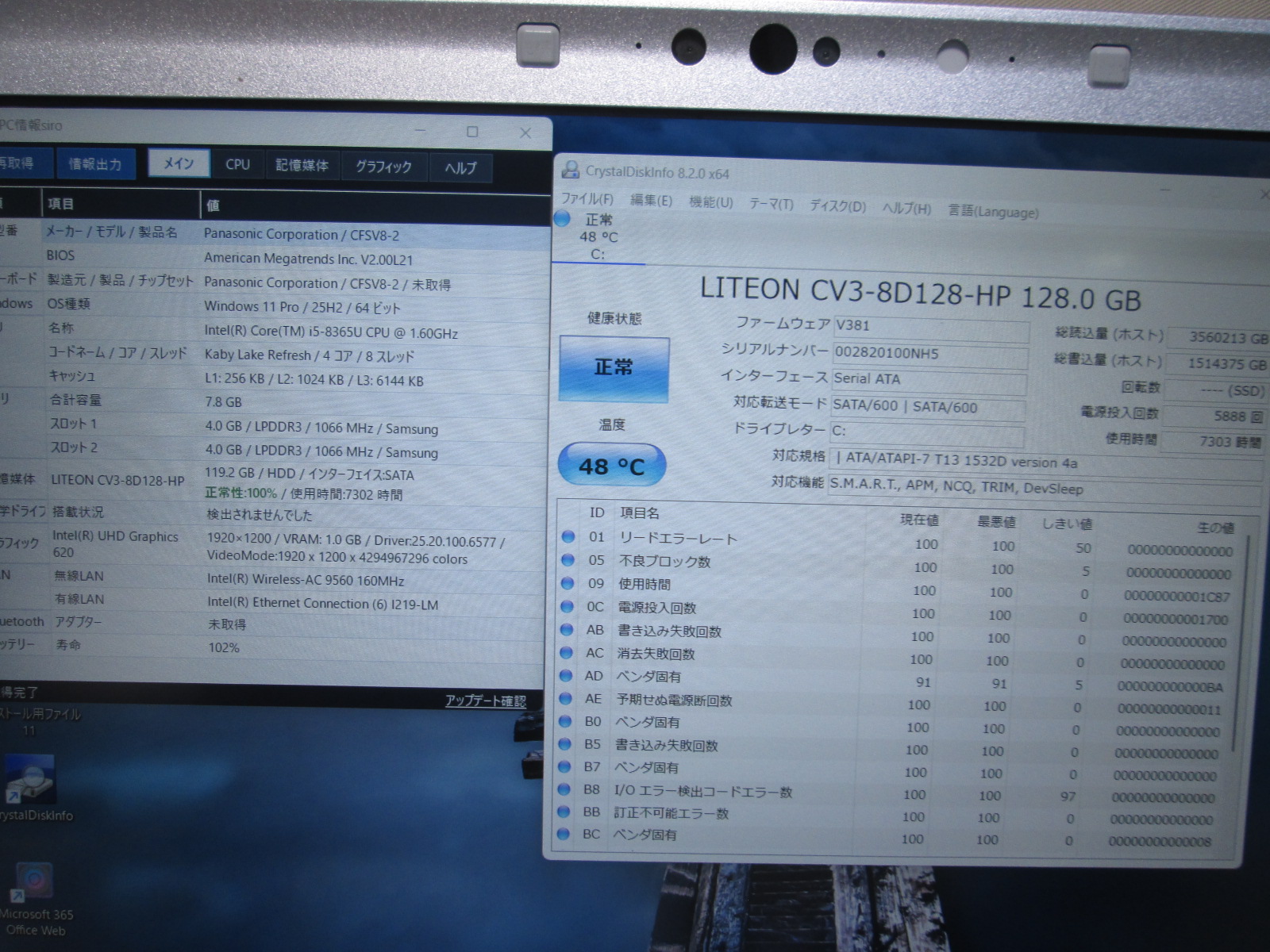This screenshot has width=1270, height=952.
Task: Click the SMART list vertical scrollbar
Action: [x=1239, y=643]
